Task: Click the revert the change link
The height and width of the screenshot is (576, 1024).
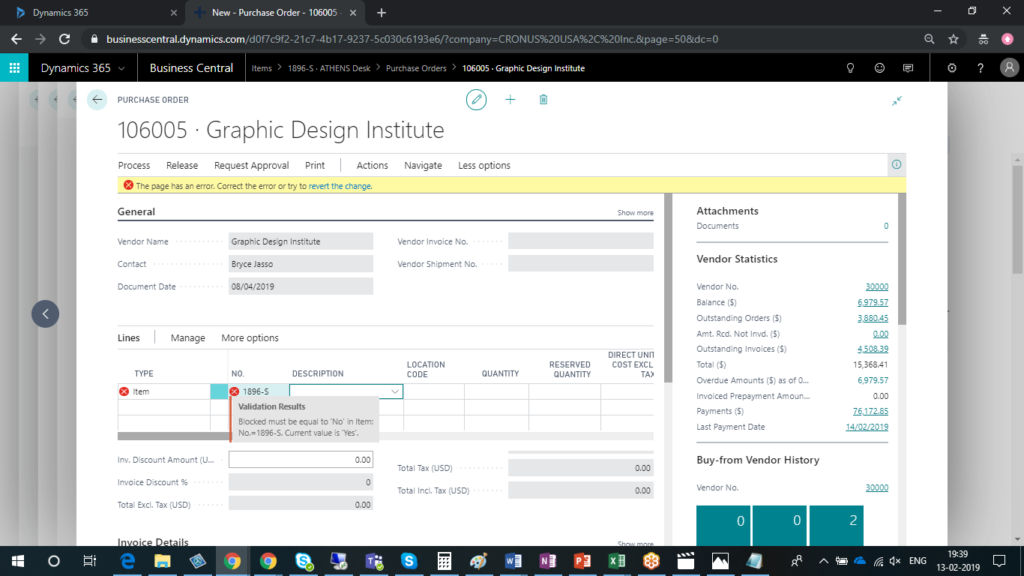Action: tap(340, 186)
